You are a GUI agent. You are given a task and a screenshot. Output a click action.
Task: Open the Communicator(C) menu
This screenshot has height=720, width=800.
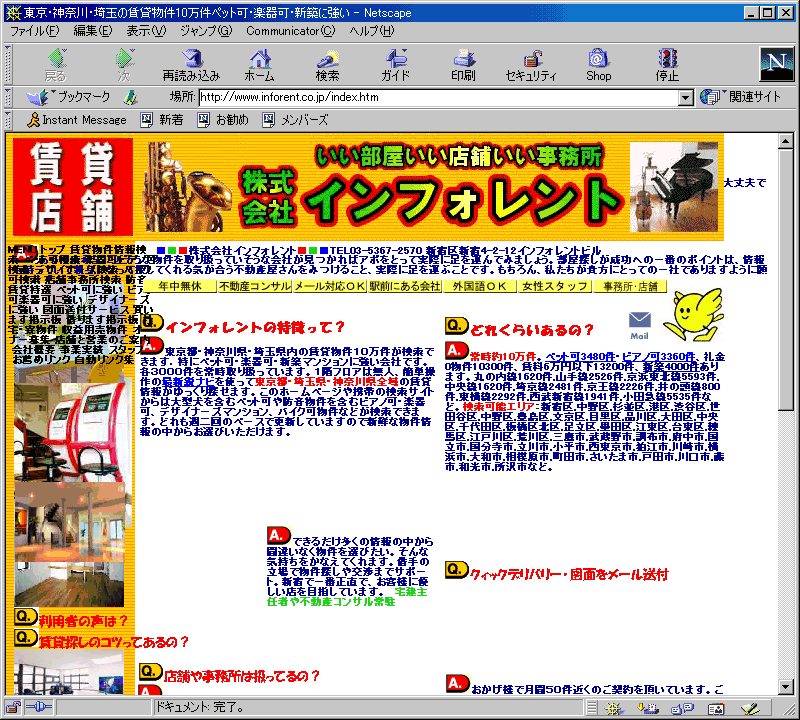click(291, 31)
